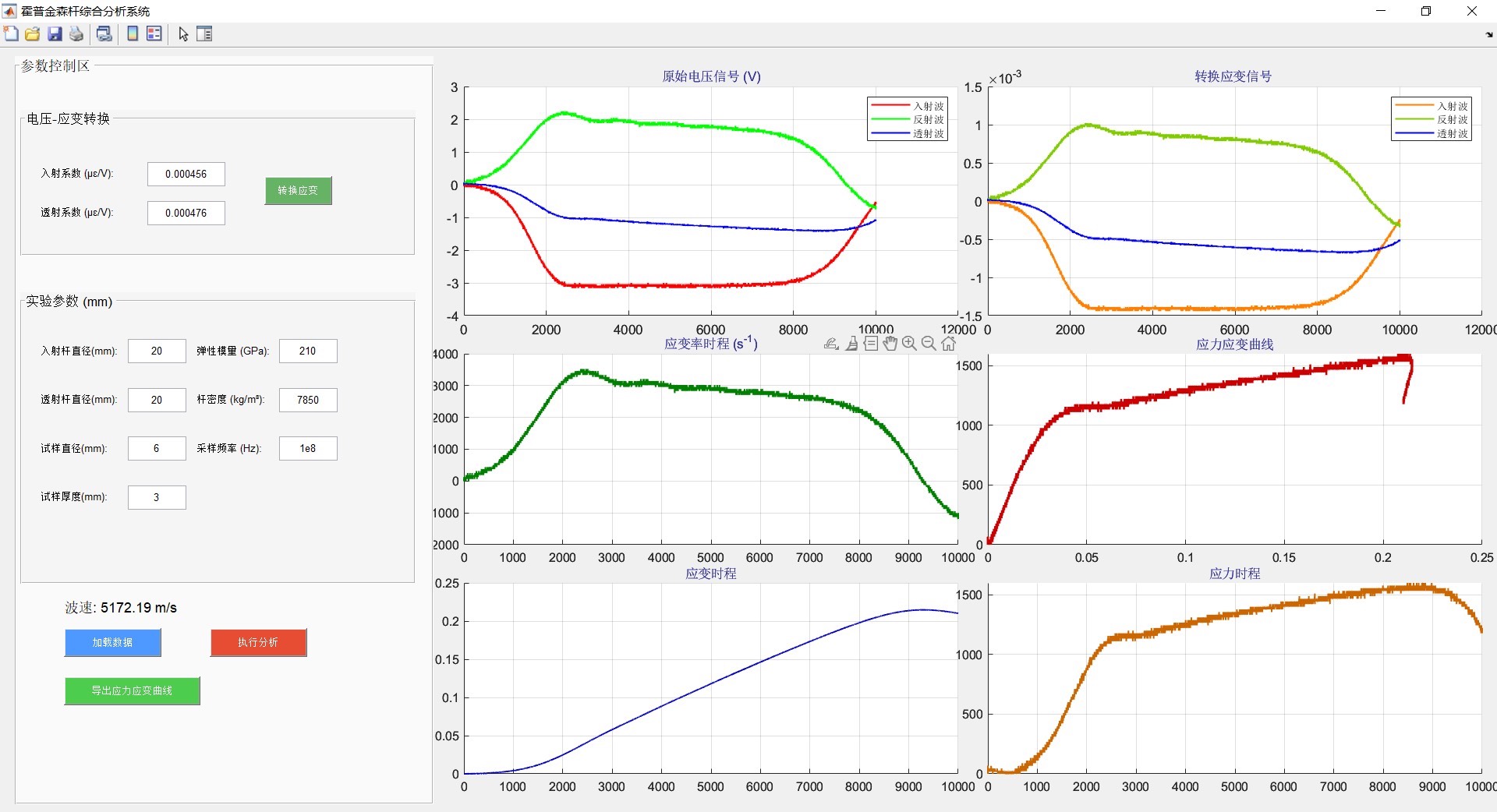Print the figure with the printer icon
Image resolution: width=1497 pixels, height=812 pixels.
pos(76,34)
